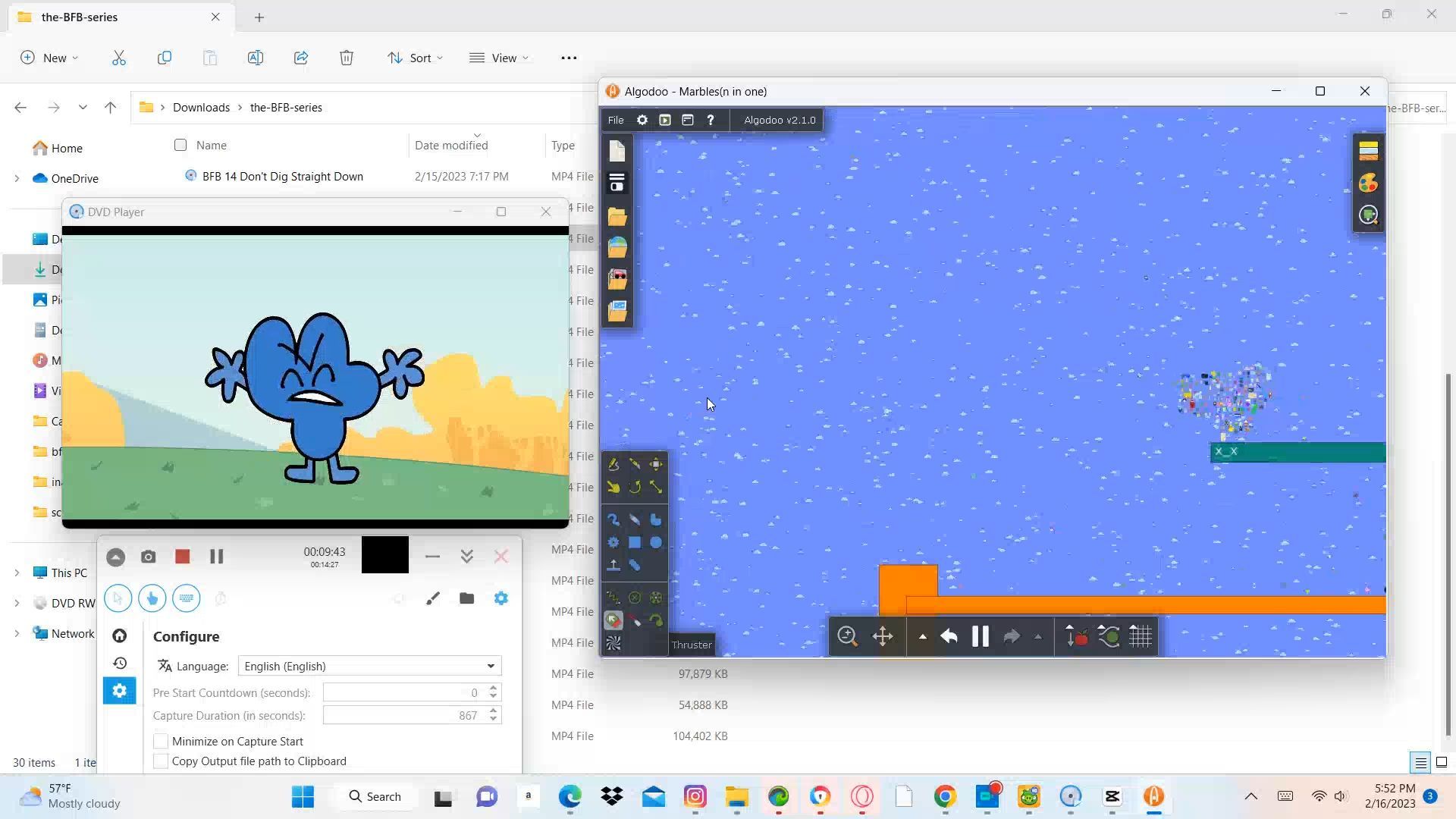The height and width of the screenshot is (819, 1456).
Task: Click the Algodoo undo arrow
Action: [x=949, y=636]
